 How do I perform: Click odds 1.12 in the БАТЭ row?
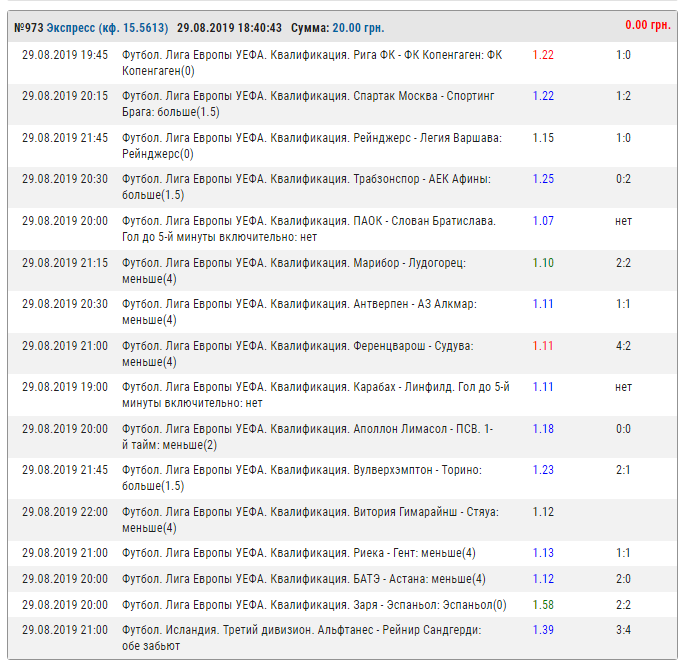(543, 579)
